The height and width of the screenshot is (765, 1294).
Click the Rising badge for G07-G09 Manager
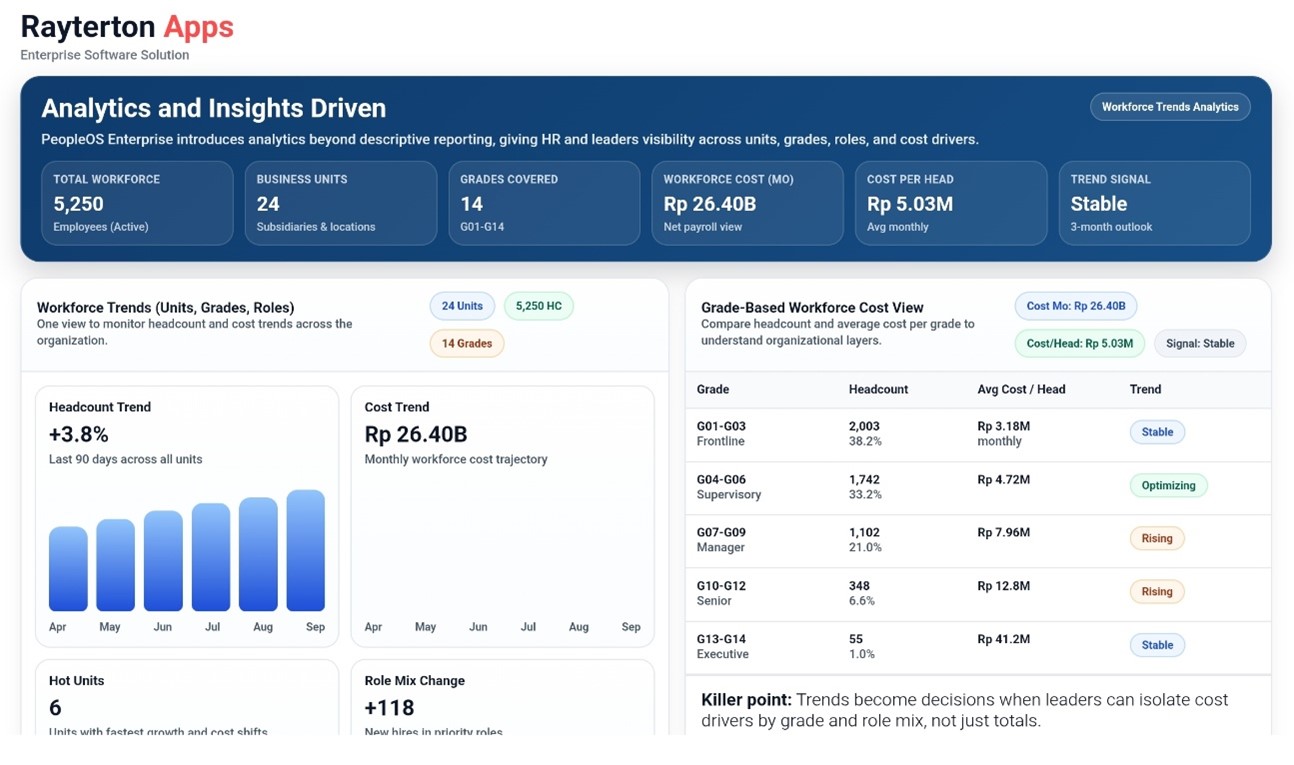pos(1156,538)
